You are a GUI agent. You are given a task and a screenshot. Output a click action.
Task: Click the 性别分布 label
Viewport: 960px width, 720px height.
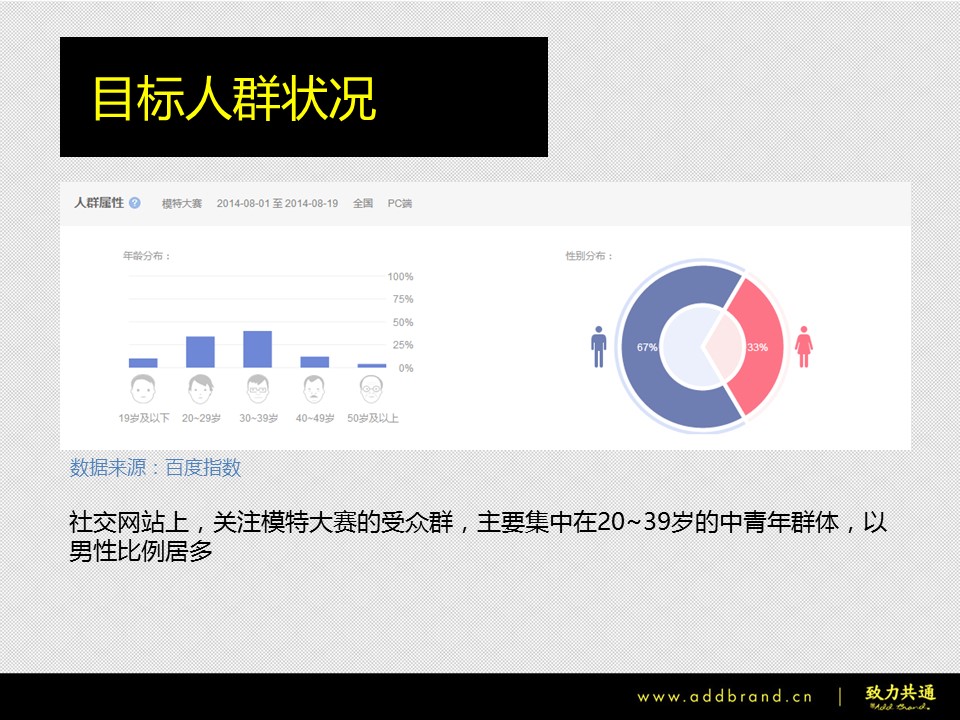(x=588, y=255)
